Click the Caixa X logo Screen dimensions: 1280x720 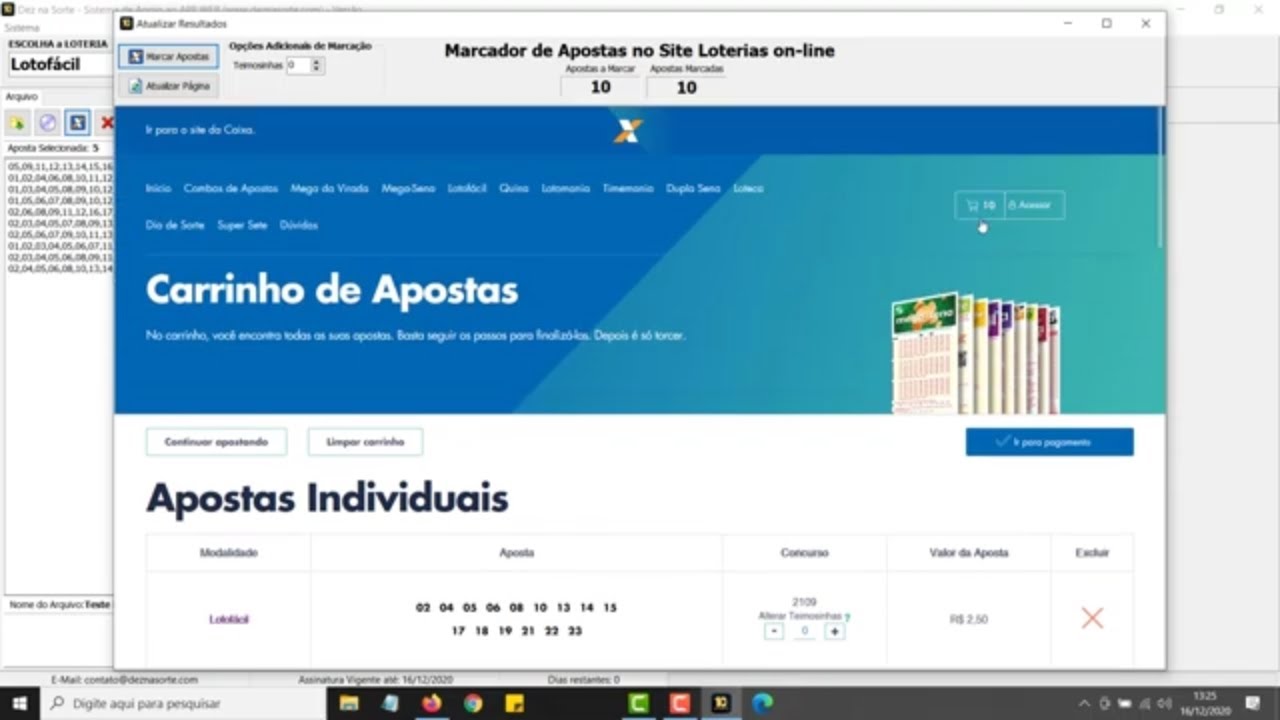[628, 130]
